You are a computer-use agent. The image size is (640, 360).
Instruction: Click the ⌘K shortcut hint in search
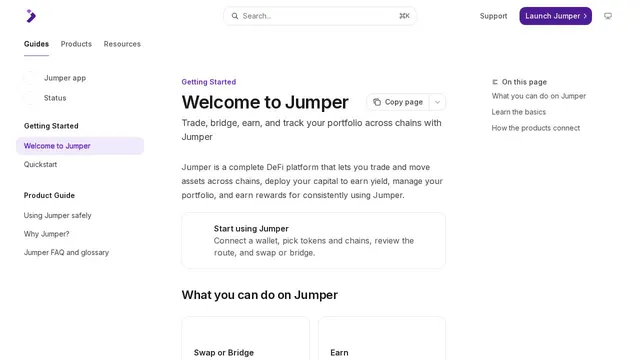pos(404,16)
